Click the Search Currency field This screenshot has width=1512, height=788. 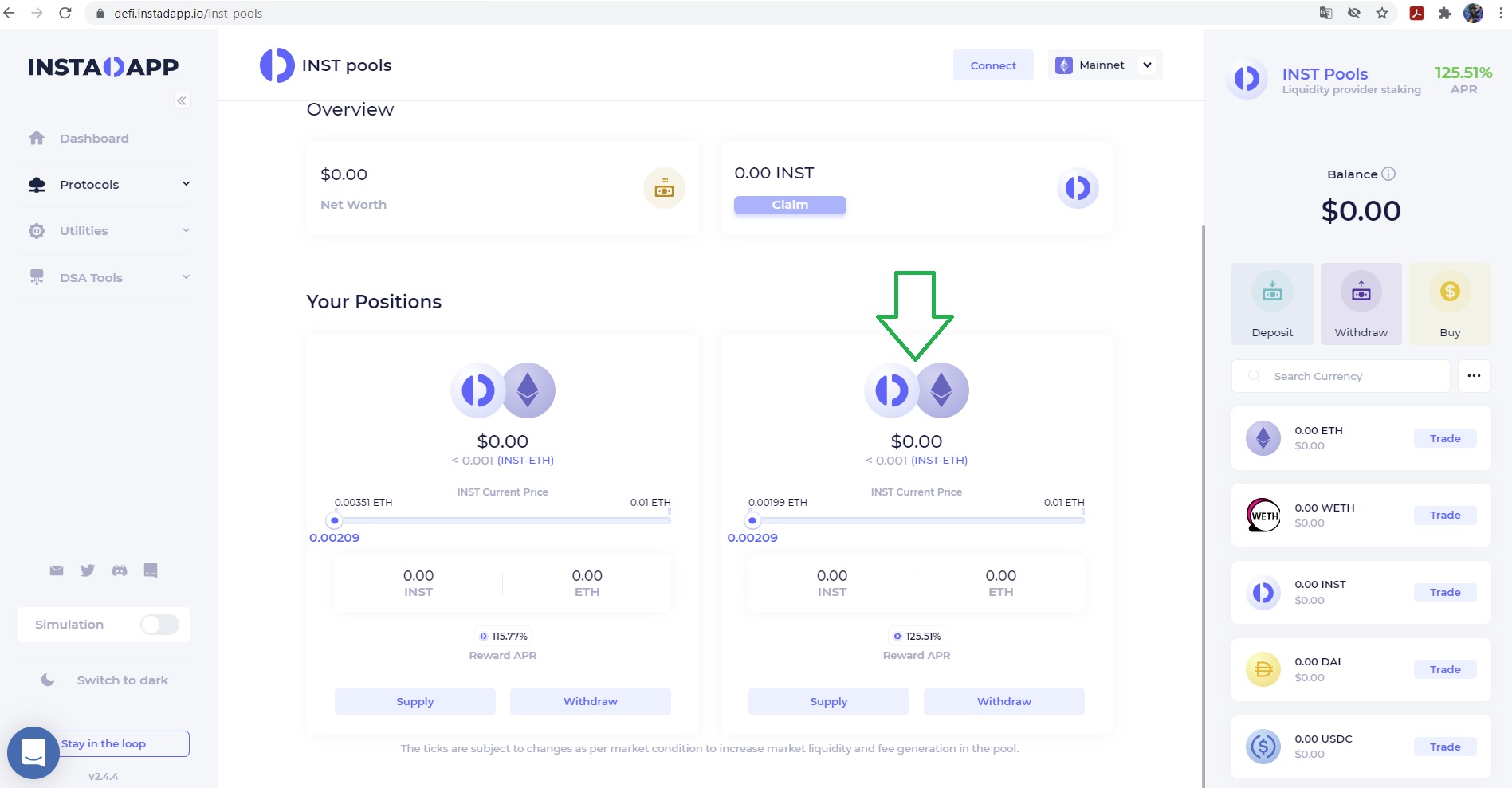coord(1341,376)
